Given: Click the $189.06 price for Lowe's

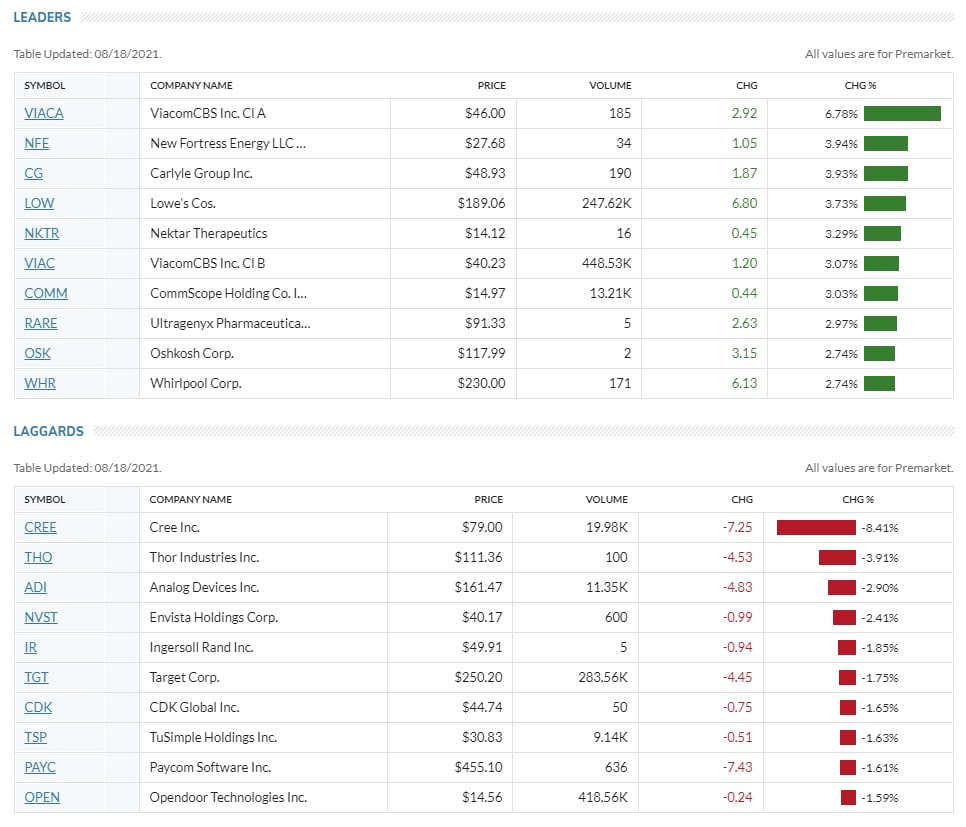Looking at the screenshot, I should coord(481,203).
